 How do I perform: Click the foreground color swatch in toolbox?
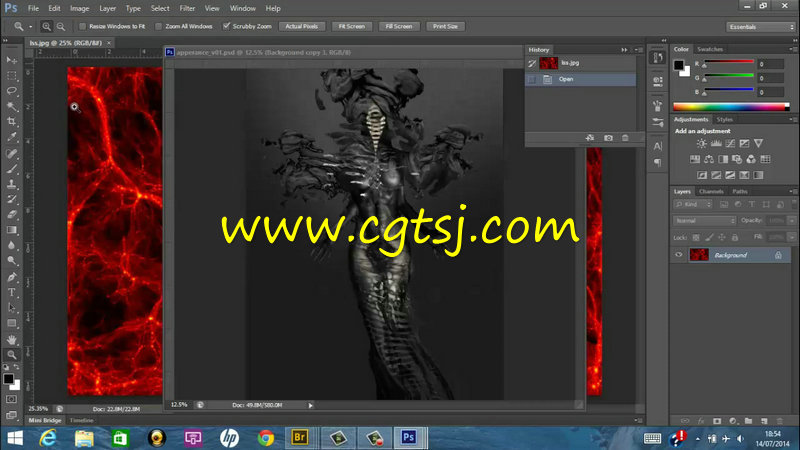[x=8, y=379]
